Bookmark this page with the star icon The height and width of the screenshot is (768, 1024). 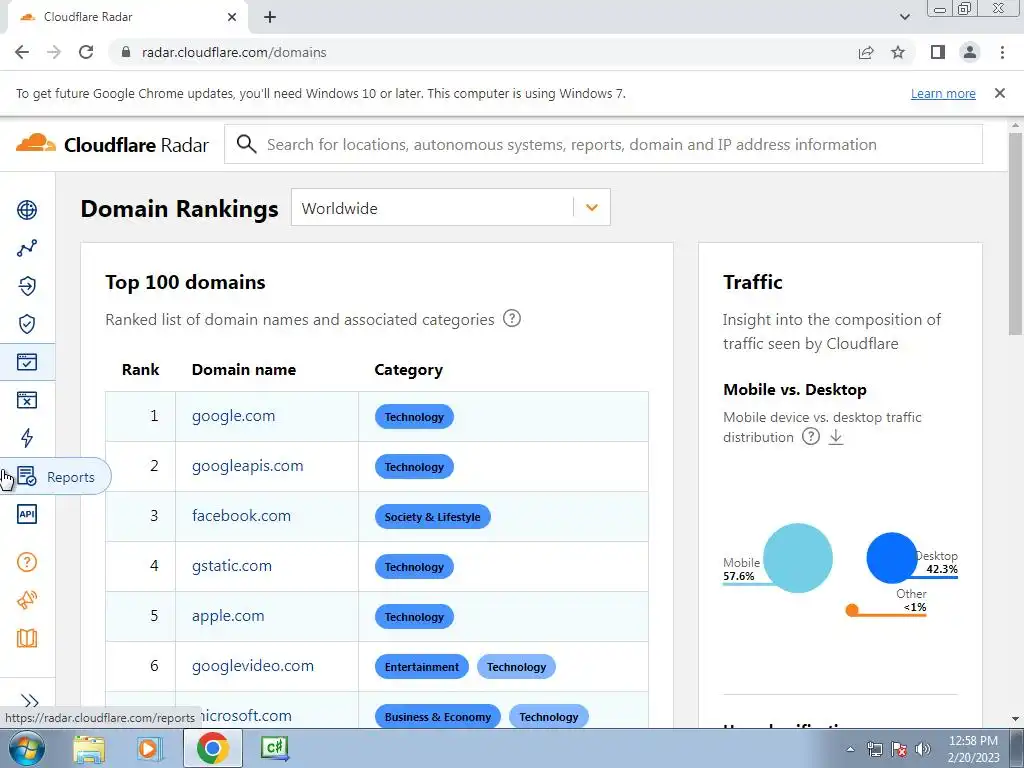898,52
